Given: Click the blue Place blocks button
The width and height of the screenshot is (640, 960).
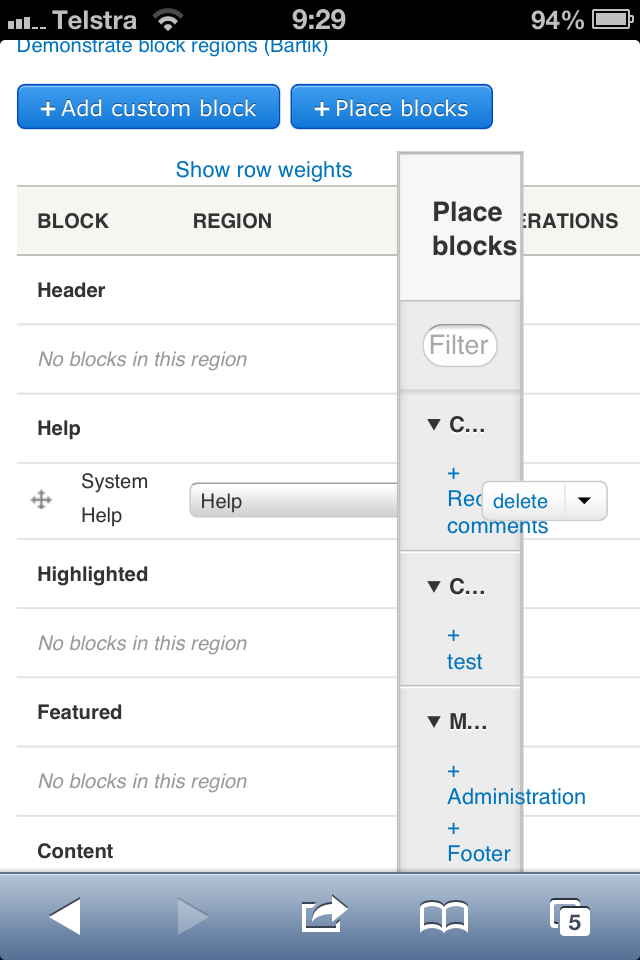Looking at the screenshot, I should (391, 107).
